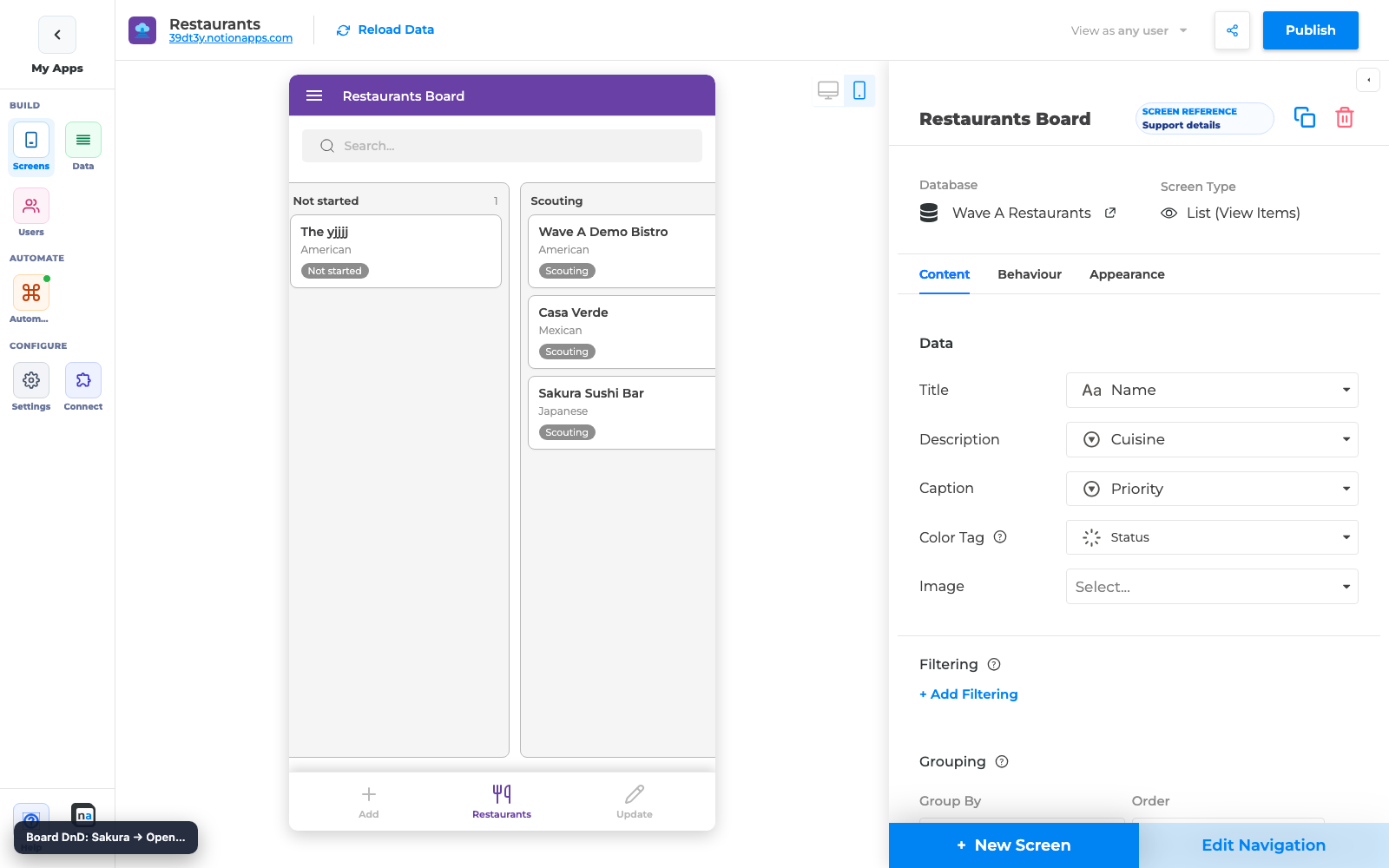The width and height of the screenshot is (1389, 868).
Task: Click the Grouping help icon
Action: [1002, 761]
